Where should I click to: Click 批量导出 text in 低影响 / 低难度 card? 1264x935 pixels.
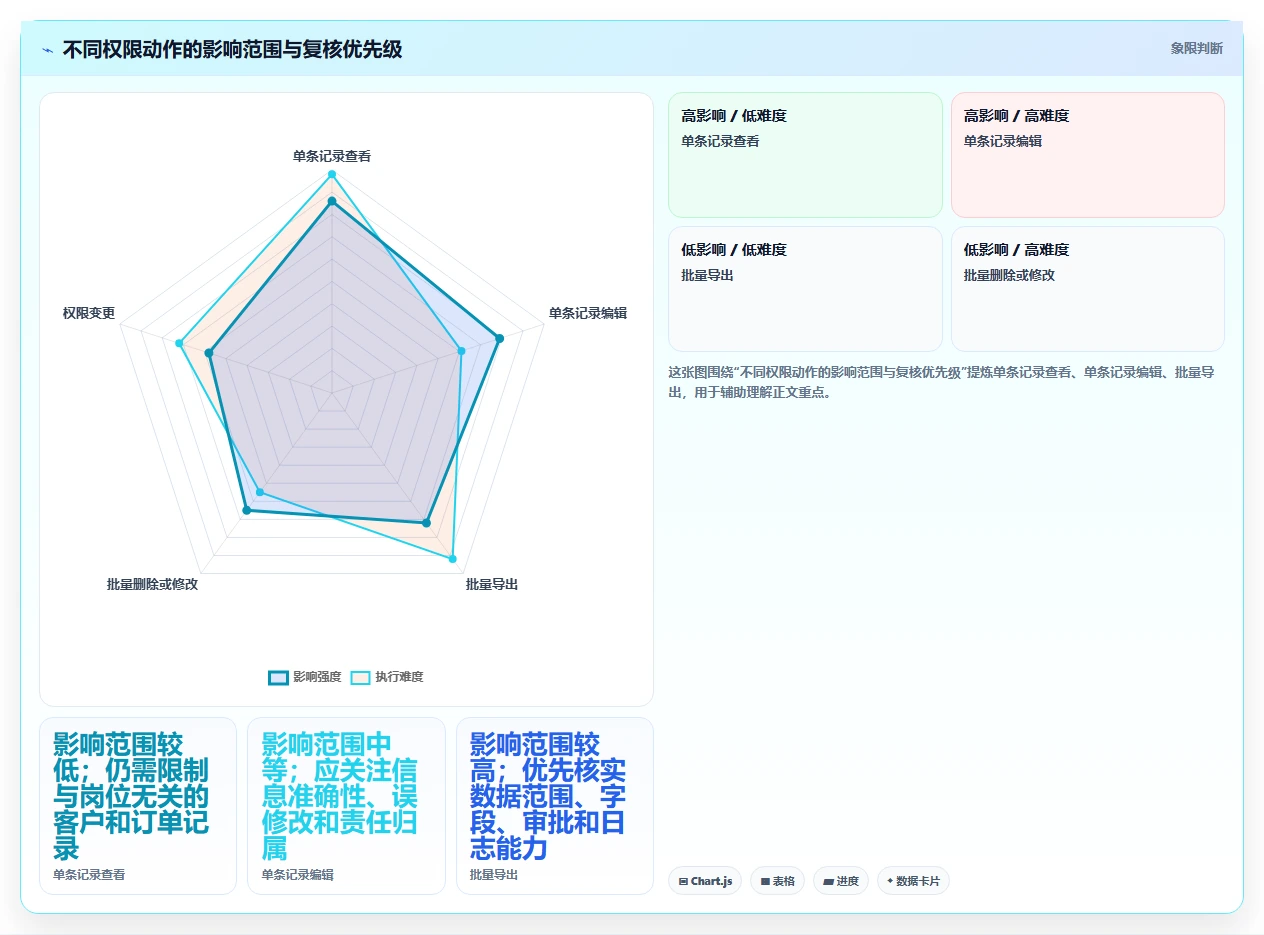[707, 275]
